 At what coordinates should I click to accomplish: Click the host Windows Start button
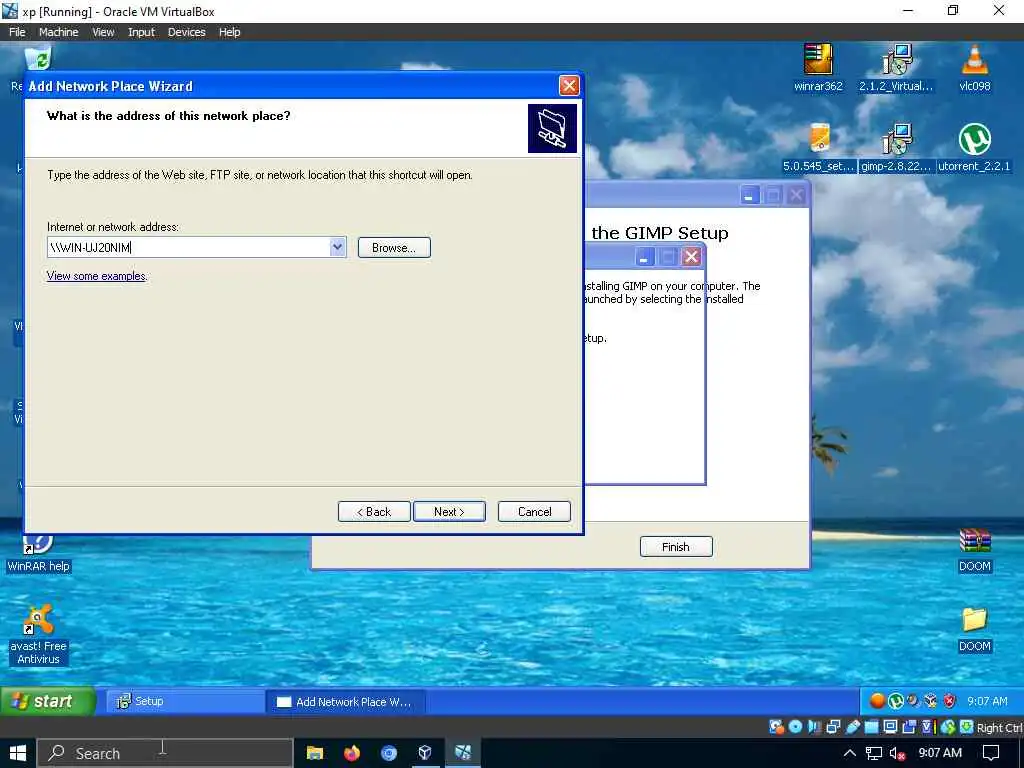(x=17, y=753)
